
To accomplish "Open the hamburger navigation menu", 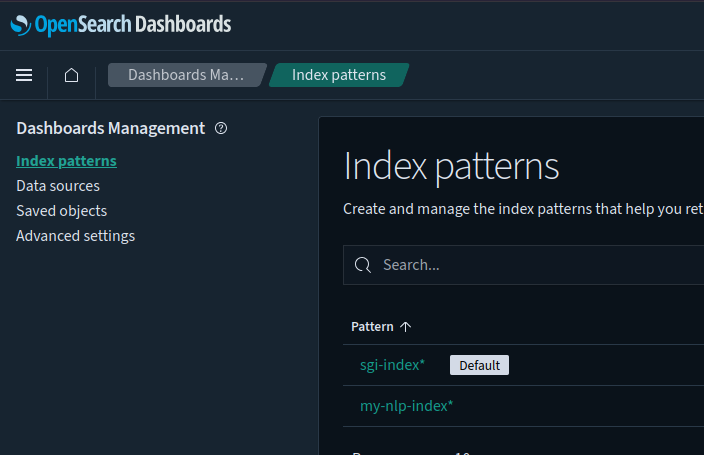I will pyautogui.click(x=24, y=75).
